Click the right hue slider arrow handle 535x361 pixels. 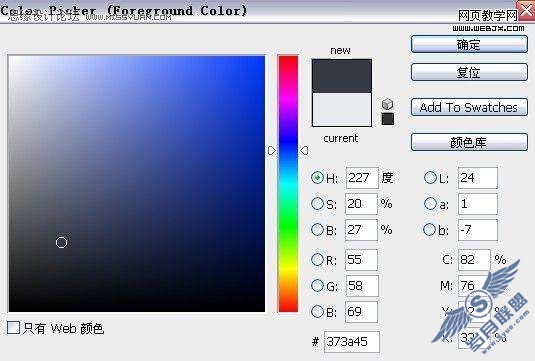point(304,150)
